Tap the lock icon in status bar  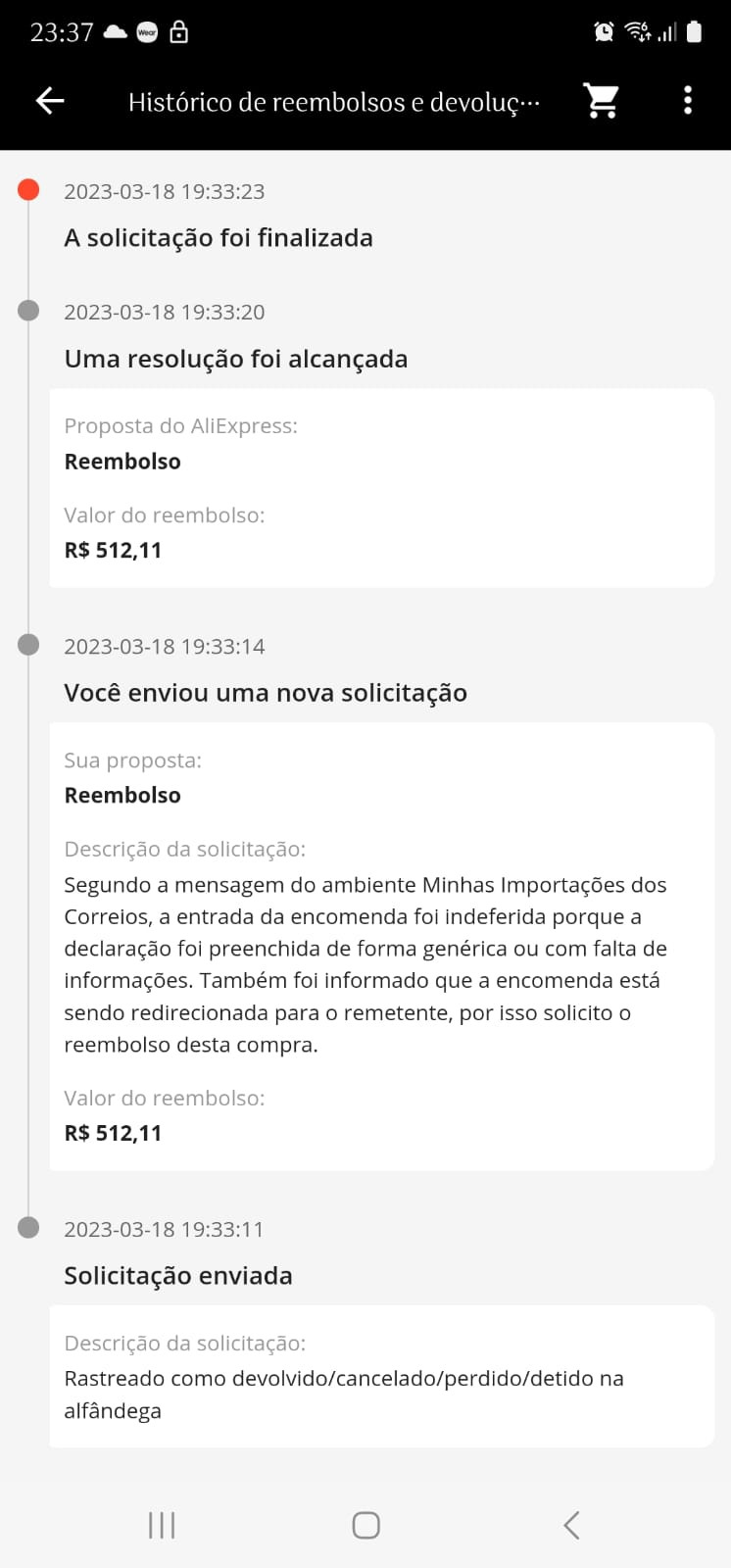point(179,32)
